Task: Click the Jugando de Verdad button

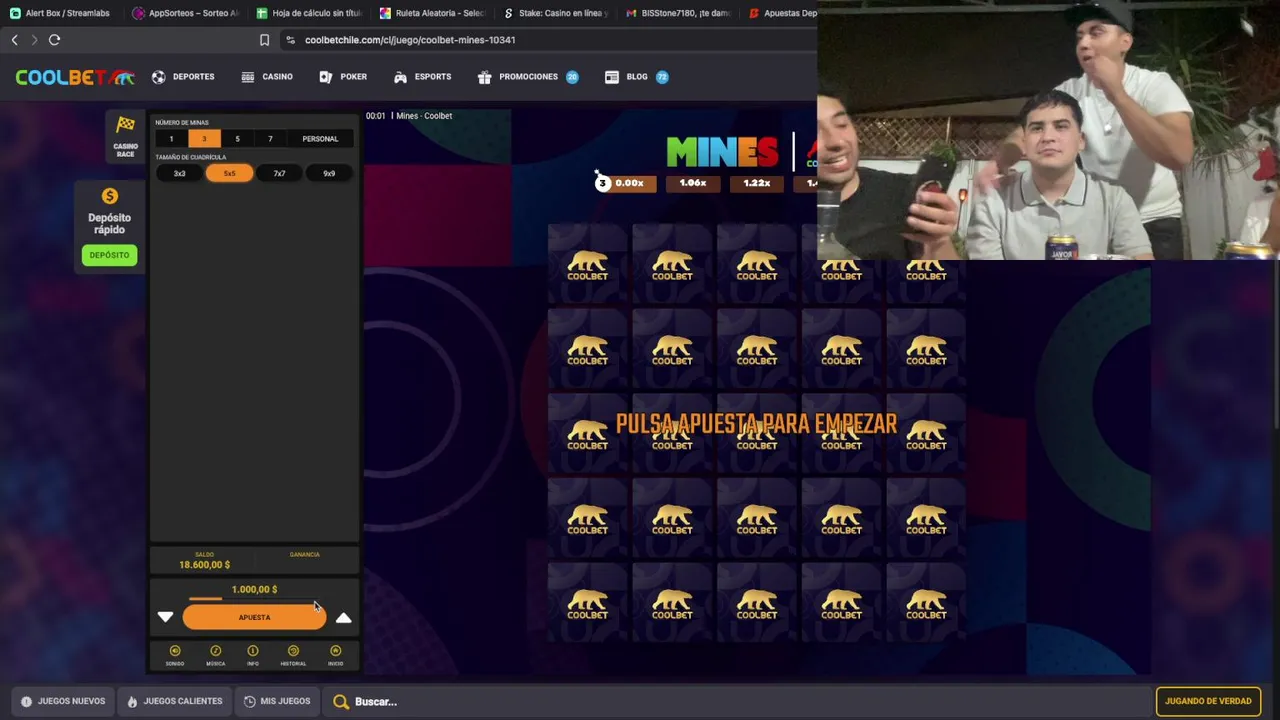Action: click(1208, 701)
